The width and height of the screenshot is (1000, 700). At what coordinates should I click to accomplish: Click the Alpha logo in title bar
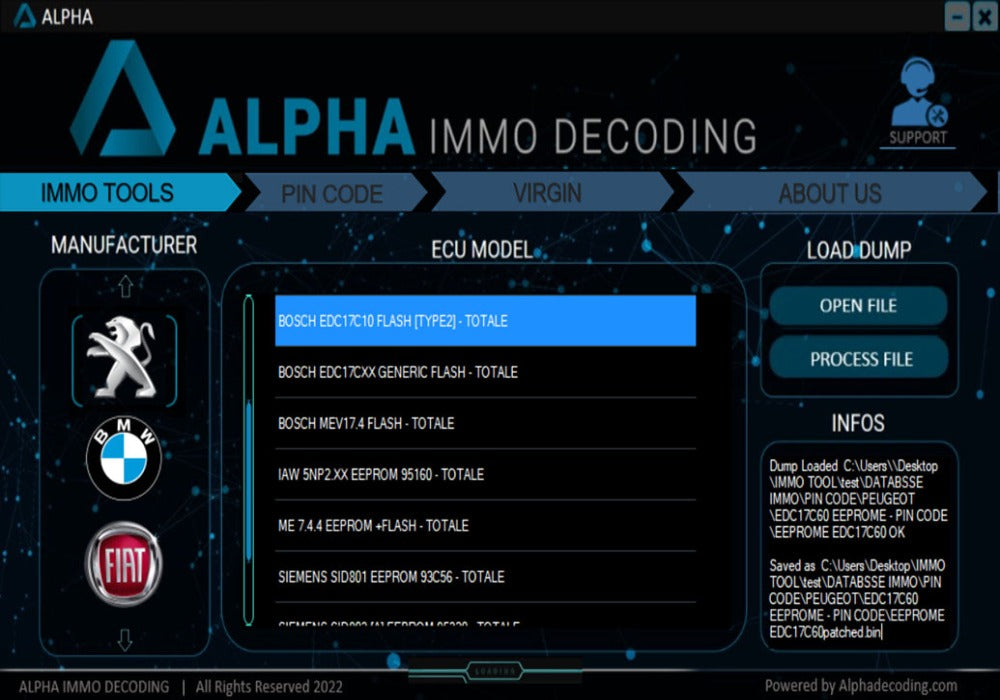[x=24, y=15]
